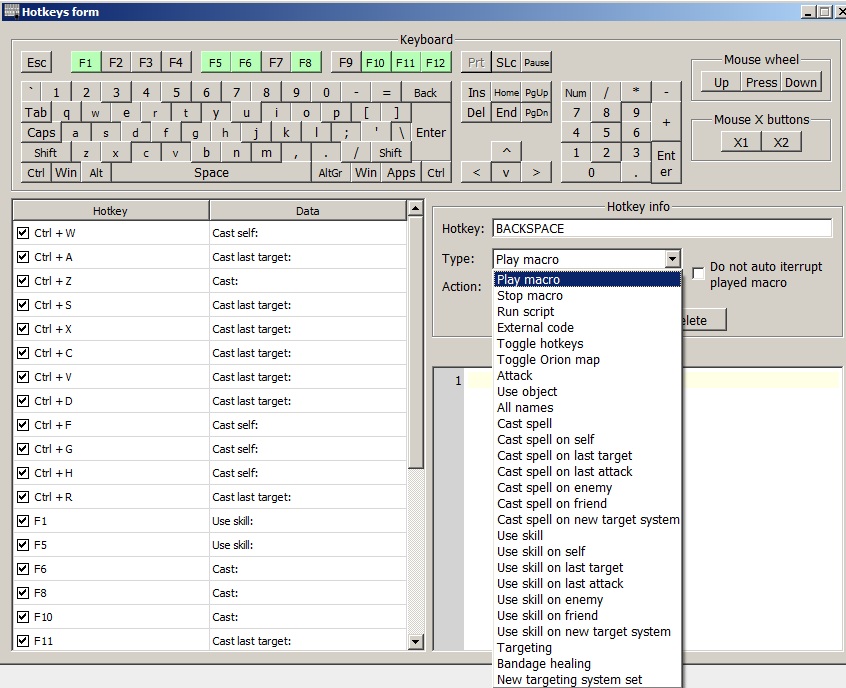Viewport: 846px width, 688px height.
Task: Click the X2 mouse button
Action: click(x=781, y=142)
